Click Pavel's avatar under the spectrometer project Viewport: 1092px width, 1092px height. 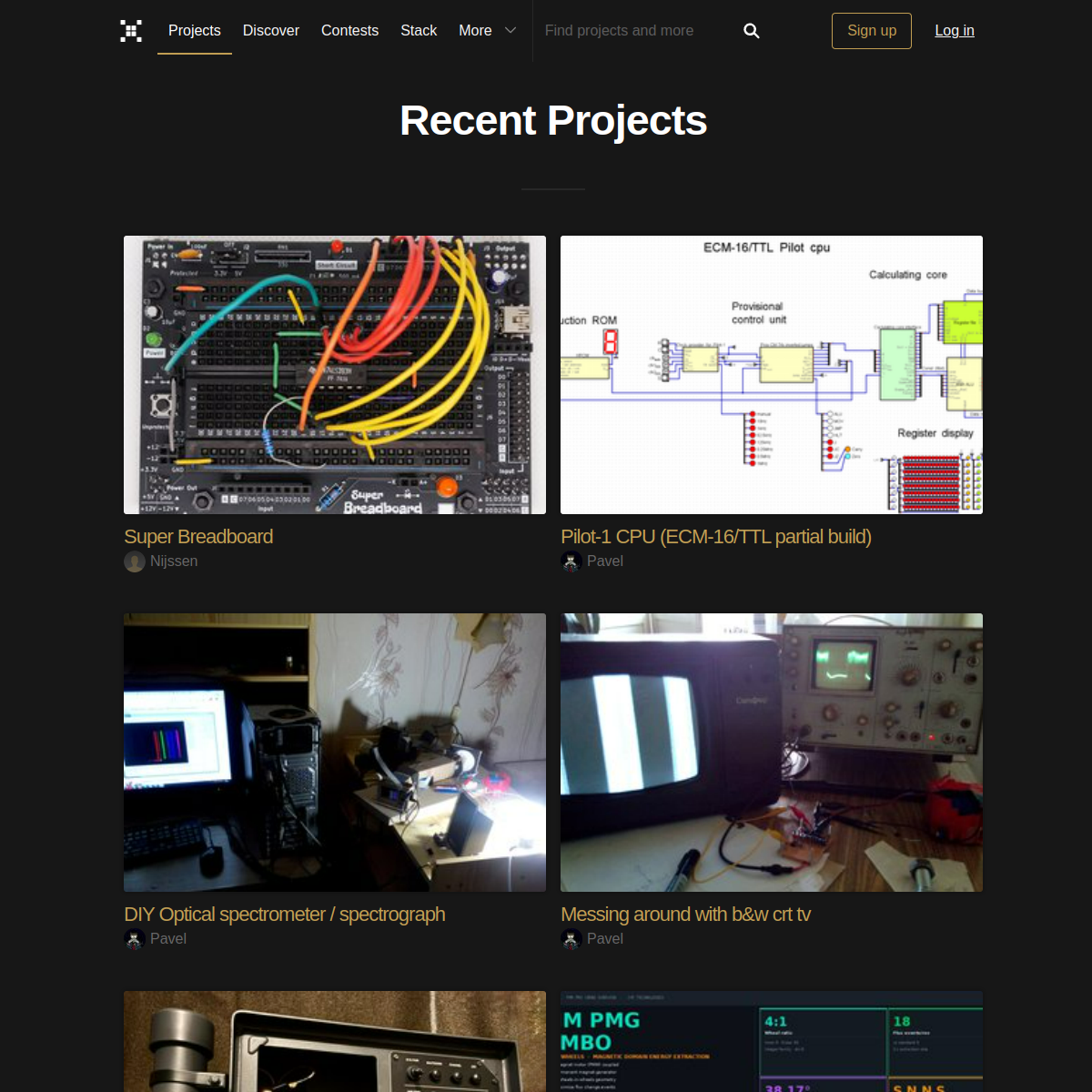pyautogui.click(x=134, y=938)
